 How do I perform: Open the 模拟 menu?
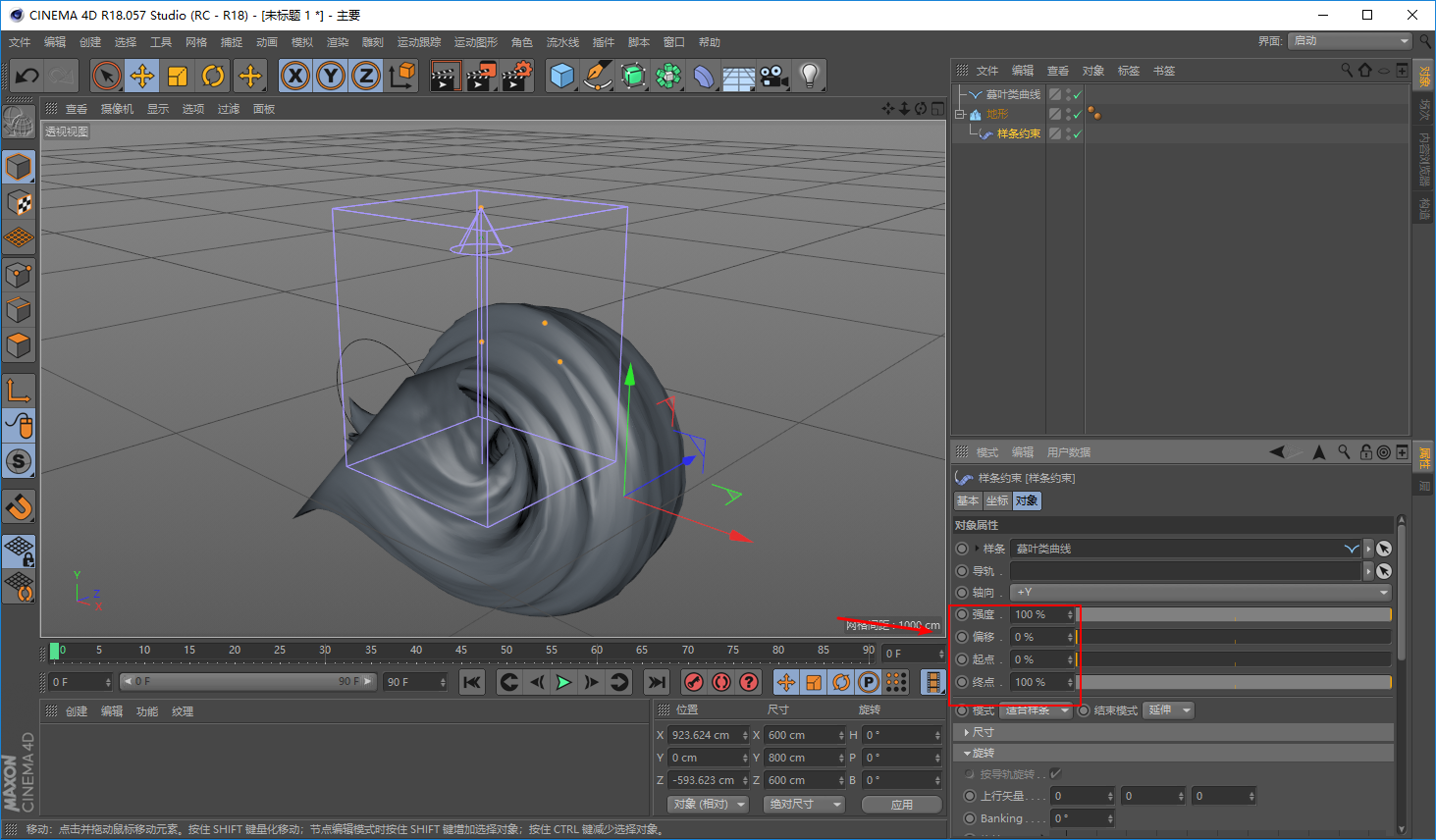point(302,42)
